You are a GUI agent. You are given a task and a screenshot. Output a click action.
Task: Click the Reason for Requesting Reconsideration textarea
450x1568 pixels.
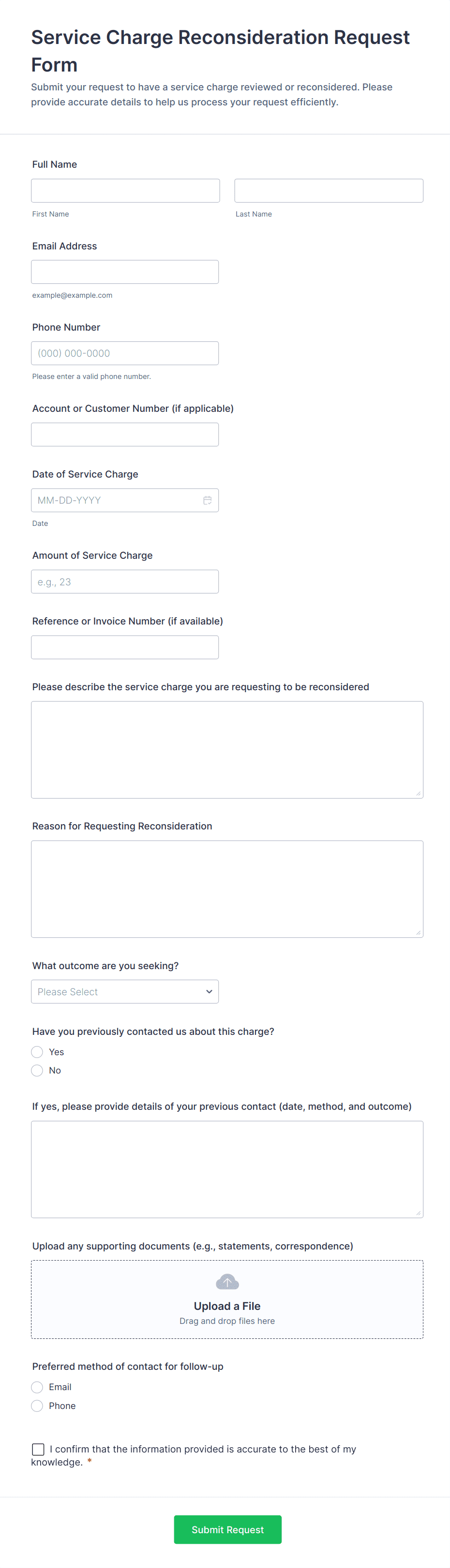(x=227, y=889)
